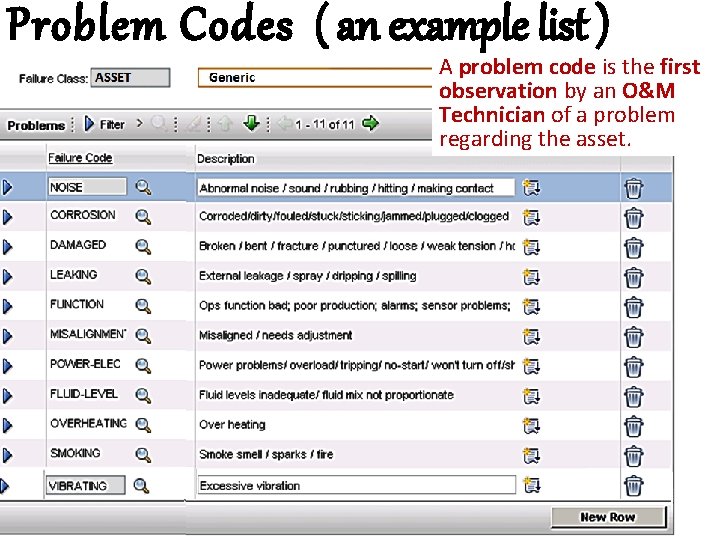Viewport: 720px width, 540px height.
Task: Click the 'Over heating' description text
Action: tap(232, 425)
